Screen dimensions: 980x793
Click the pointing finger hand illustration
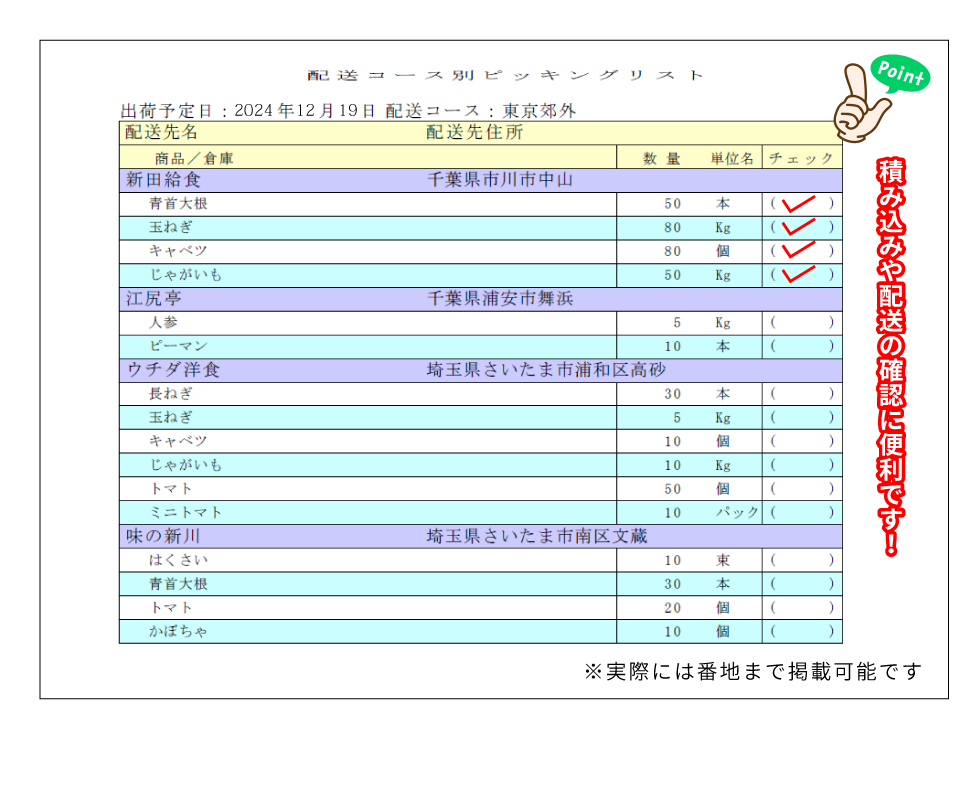pyautogui.click(x=861, y=104)
